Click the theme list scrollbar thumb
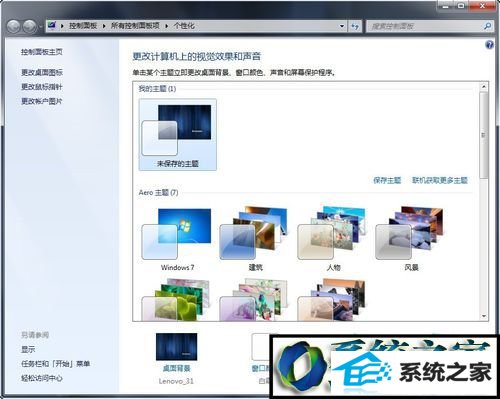500x399 pixels. pyautogui.click(x=484, y=135)
